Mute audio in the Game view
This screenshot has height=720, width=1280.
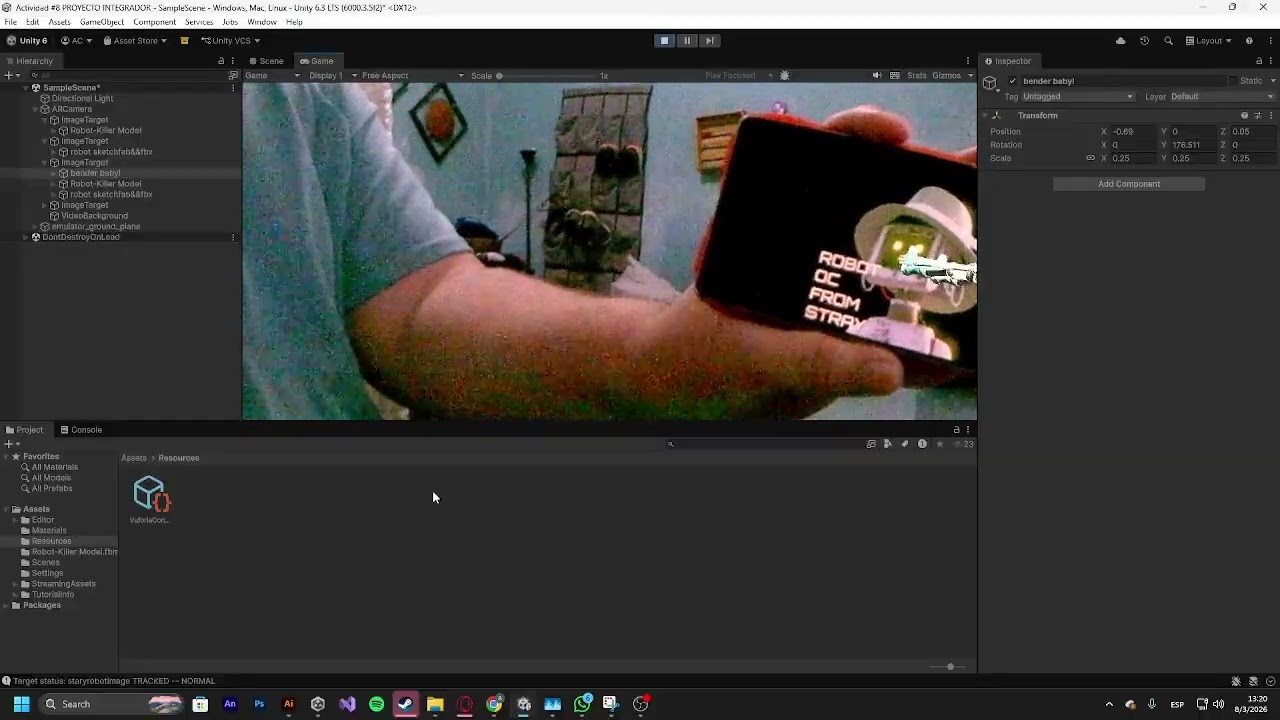coord(877,76)
